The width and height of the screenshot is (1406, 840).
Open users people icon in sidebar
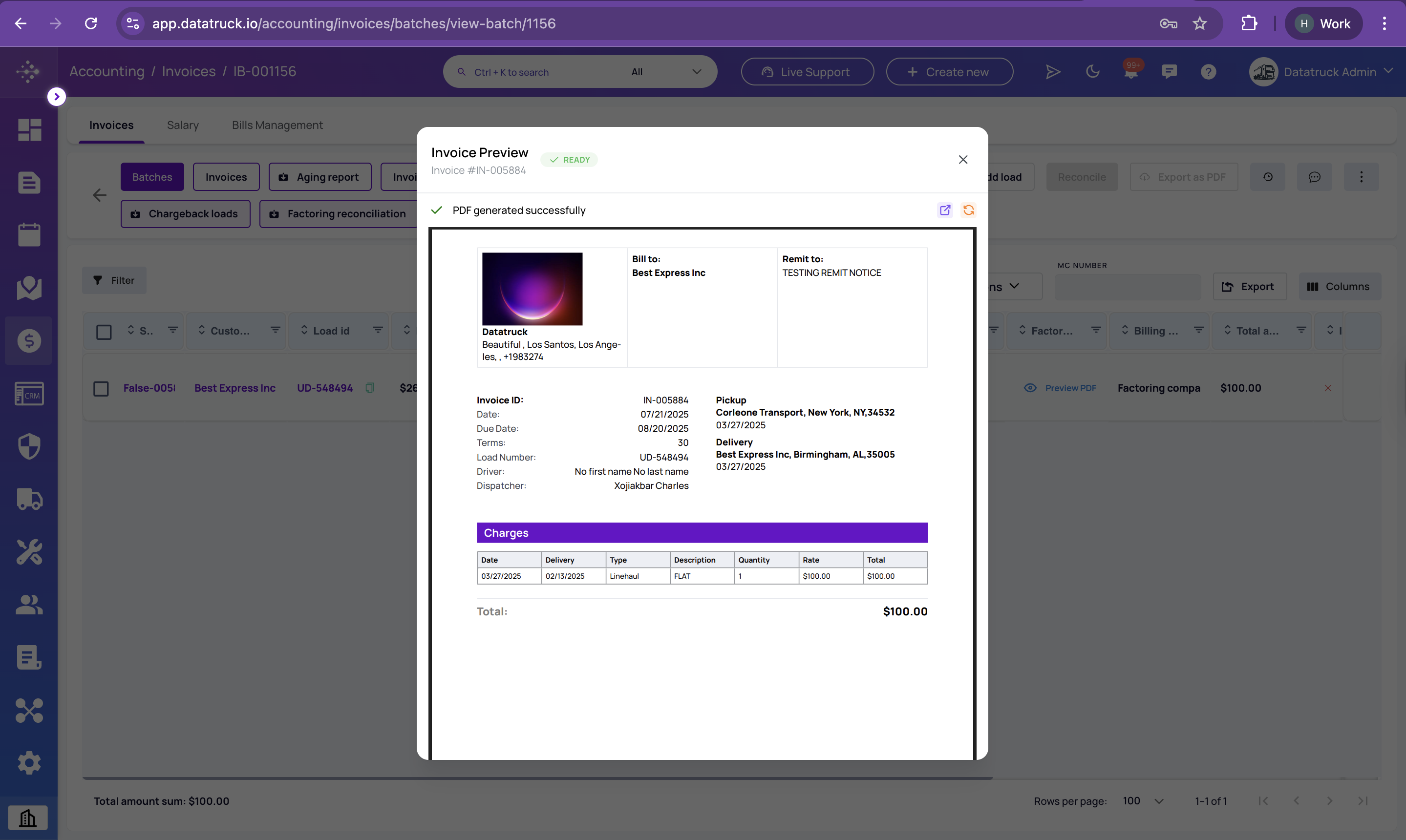point(29,605)
